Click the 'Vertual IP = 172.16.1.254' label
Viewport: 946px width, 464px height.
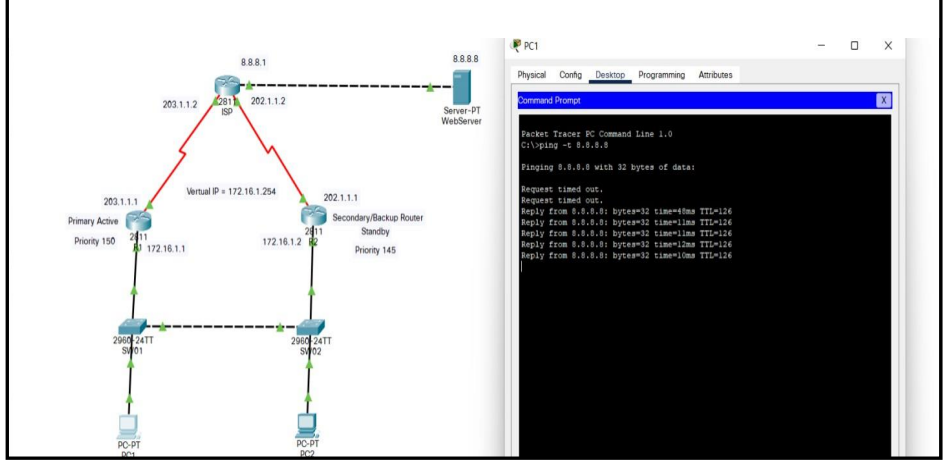tap(231, 191)
